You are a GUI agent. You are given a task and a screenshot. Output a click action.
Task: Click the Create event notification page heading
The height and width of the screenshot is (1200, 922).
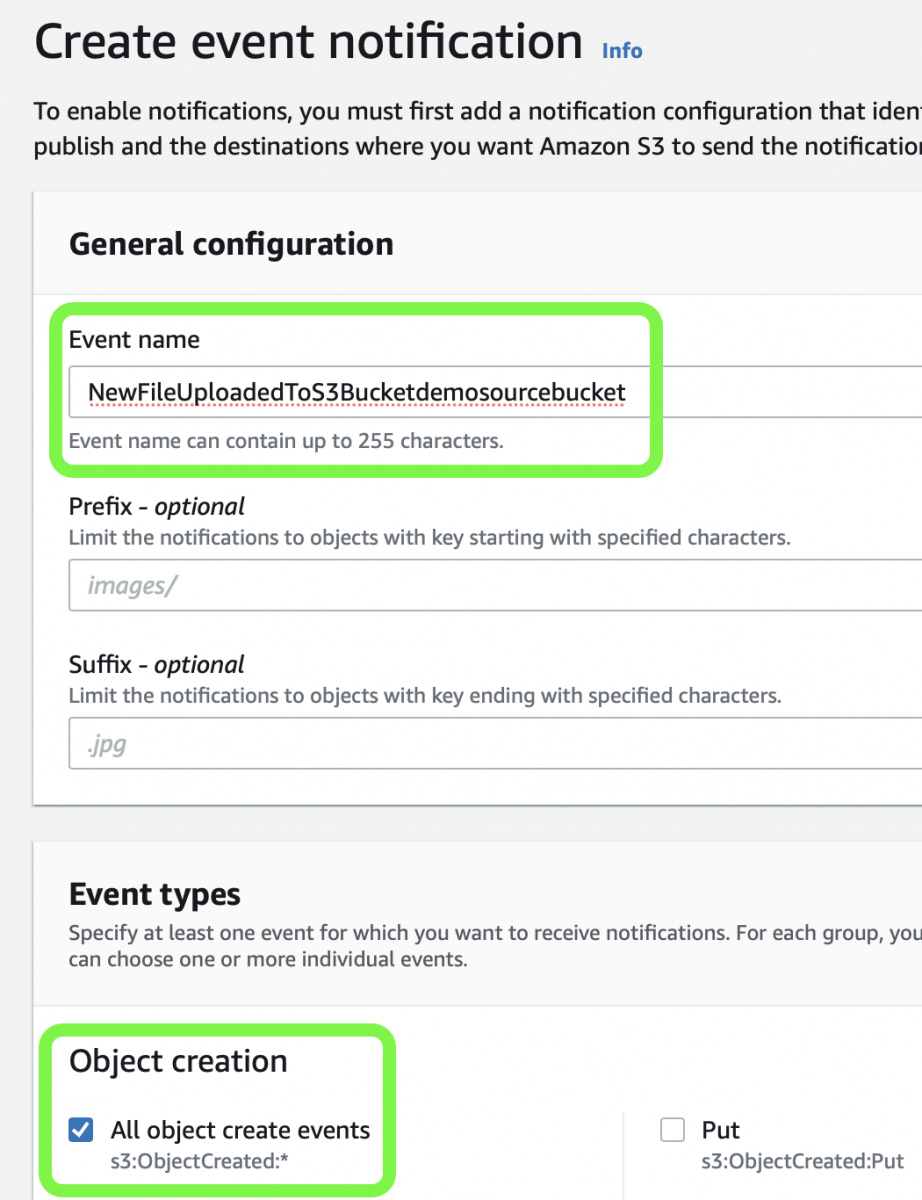point(308,42)
